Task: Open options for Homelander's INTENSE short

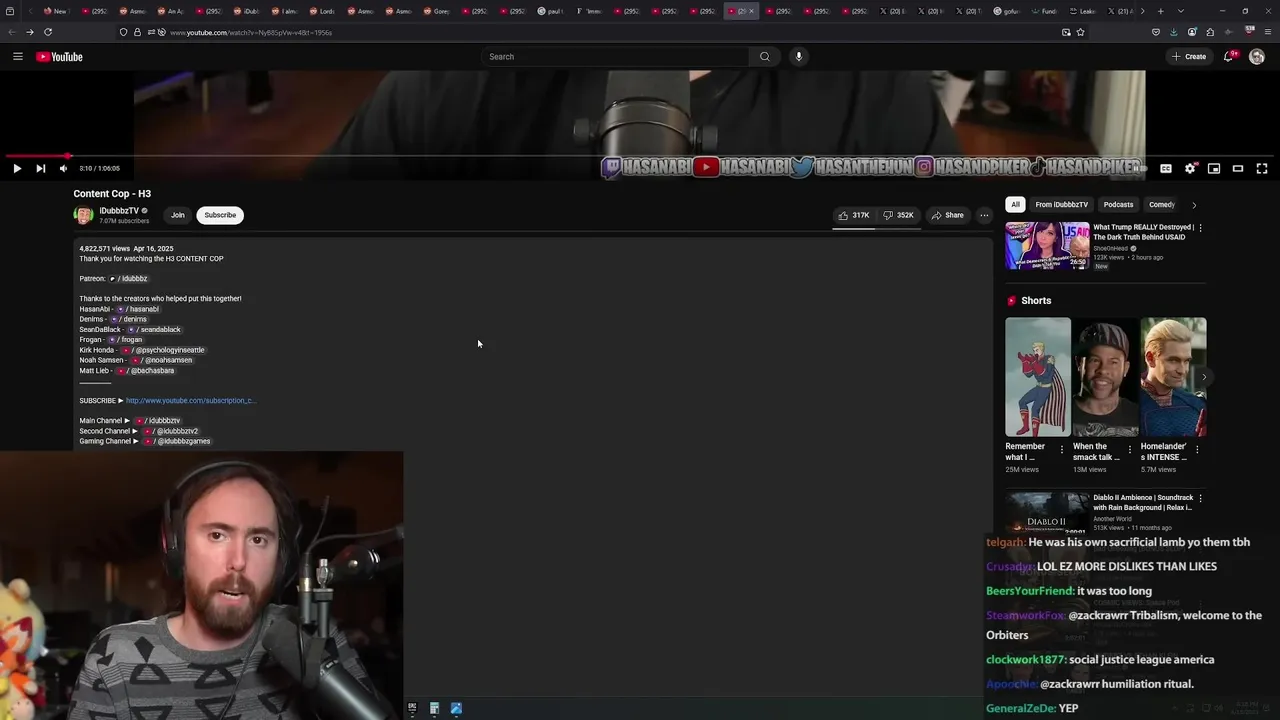Action: coord(1197,450)
